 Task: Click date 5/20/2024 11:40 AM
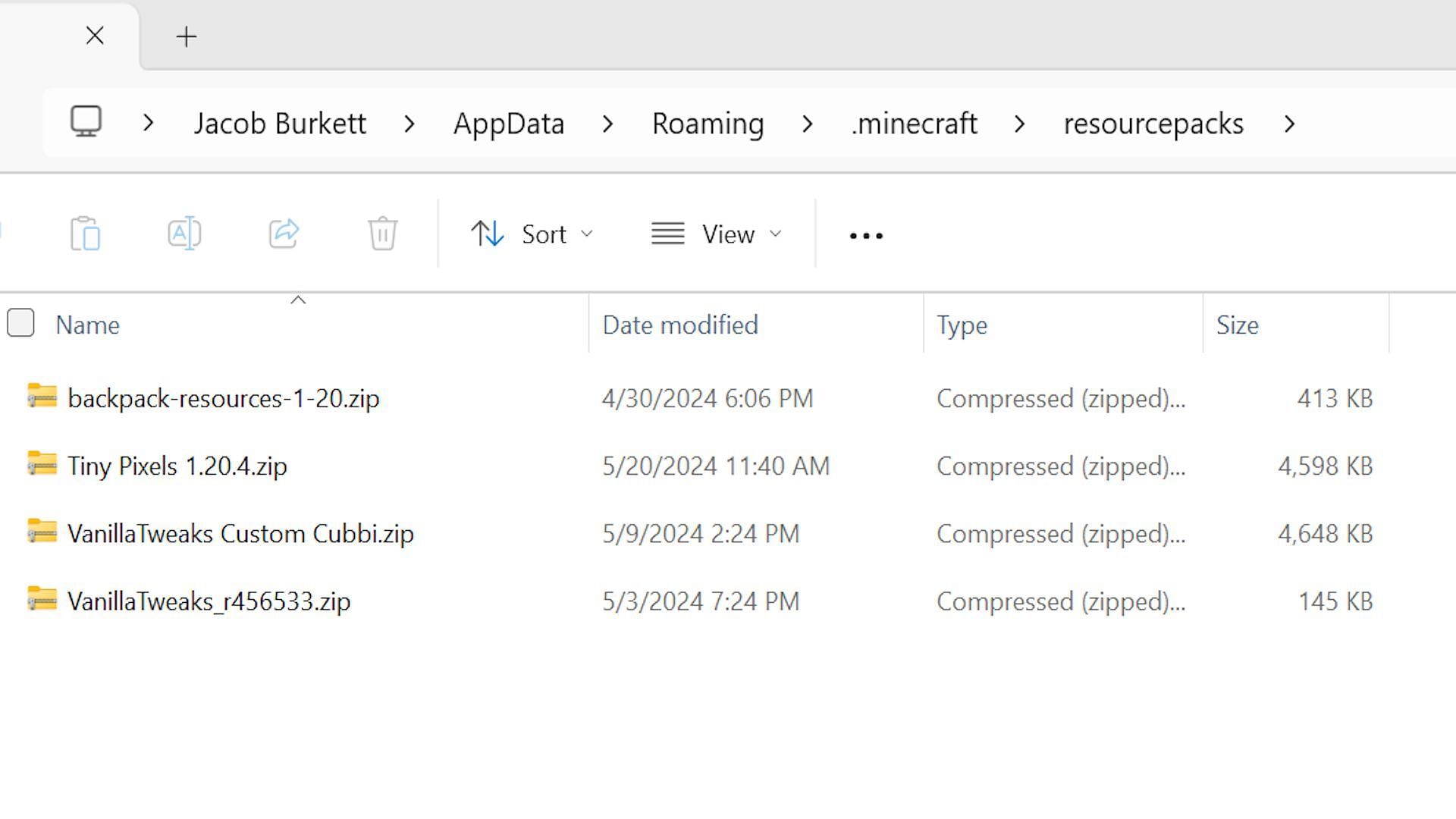(x=716, y=466)
